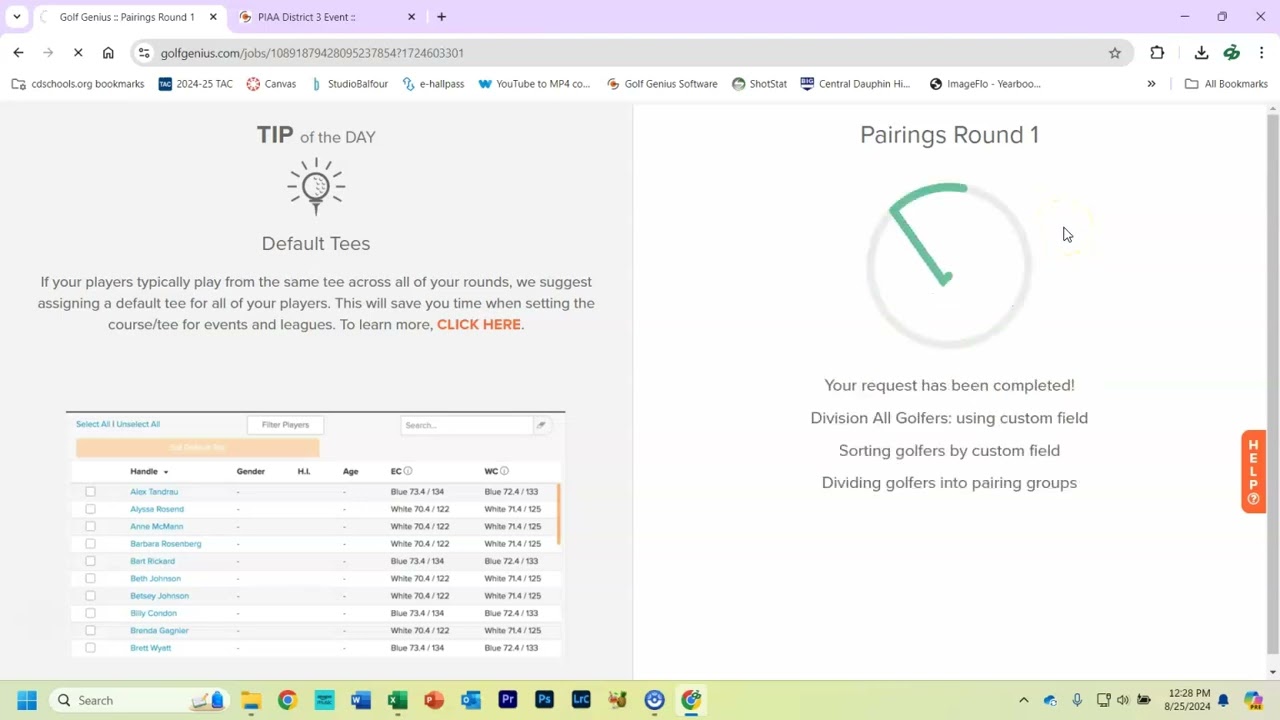The width and height of the screenshot is (1280, 720).
Task: Click the Handle column sort arrow
Action: 166,472
